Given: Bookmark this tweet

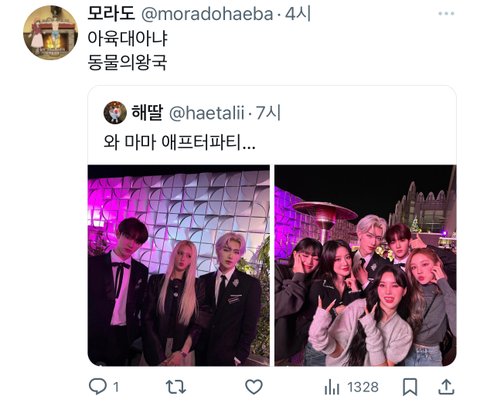Looking at the screenshot, I should (x=410, y=387).
